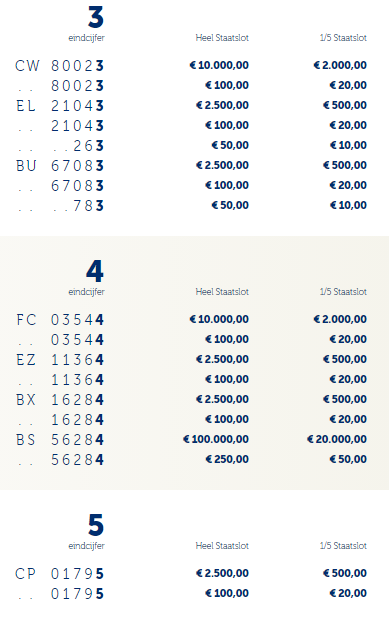This screenshot has width=389, height=624.
Task: Click ending digits row 783
Action: pos(60,205)
